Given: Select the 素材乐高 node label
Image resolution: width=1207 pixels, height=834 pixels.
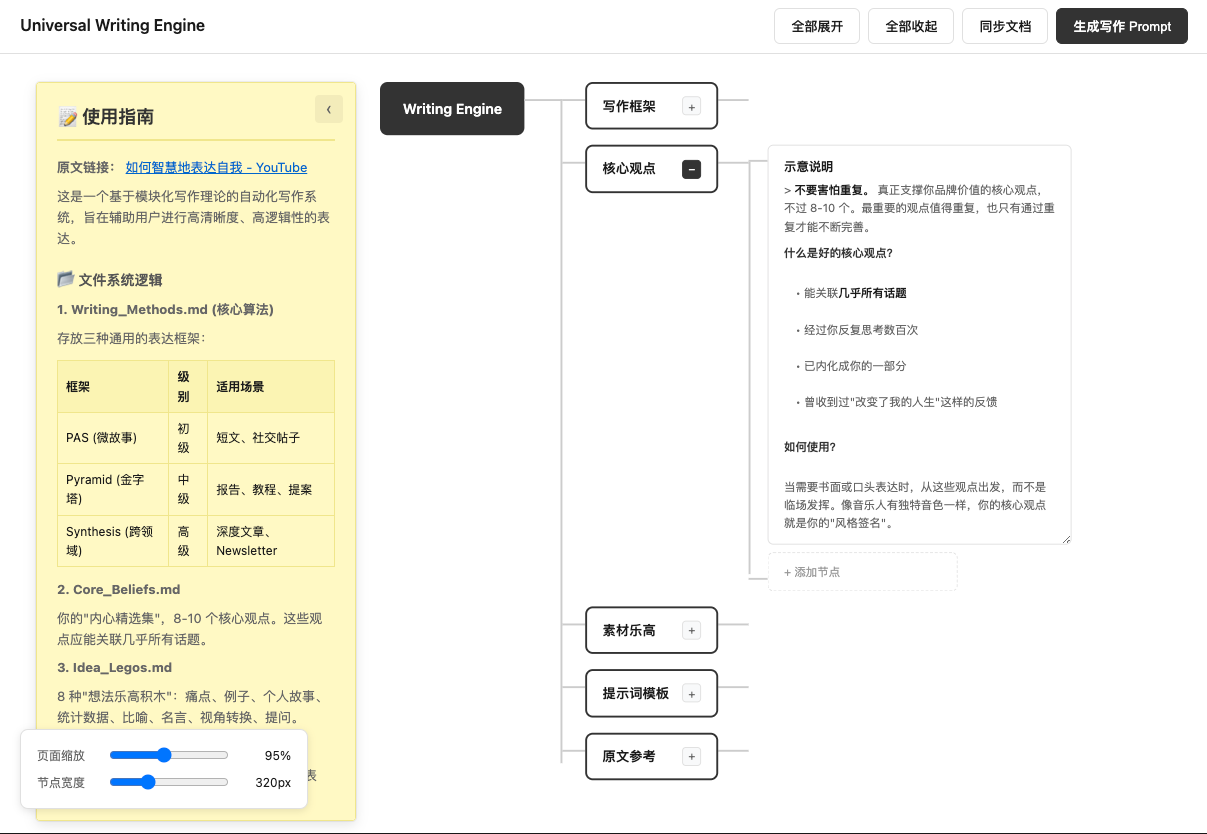Looking at the screenshot, I should [x=629, y=630].
